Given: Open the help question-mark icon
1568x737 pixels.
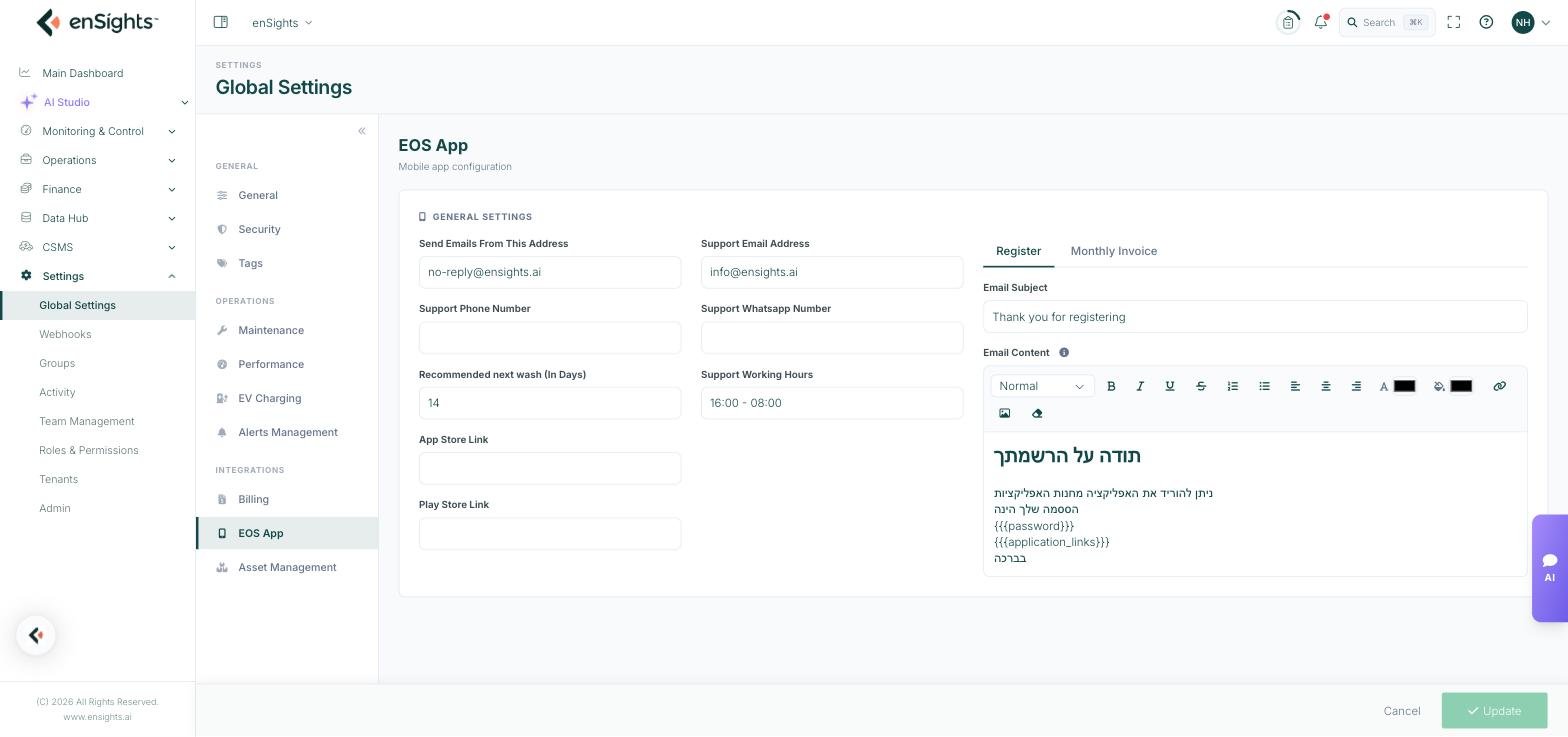Looking at the screenshot, I should pyautogui.click(x=1486, y=22).
